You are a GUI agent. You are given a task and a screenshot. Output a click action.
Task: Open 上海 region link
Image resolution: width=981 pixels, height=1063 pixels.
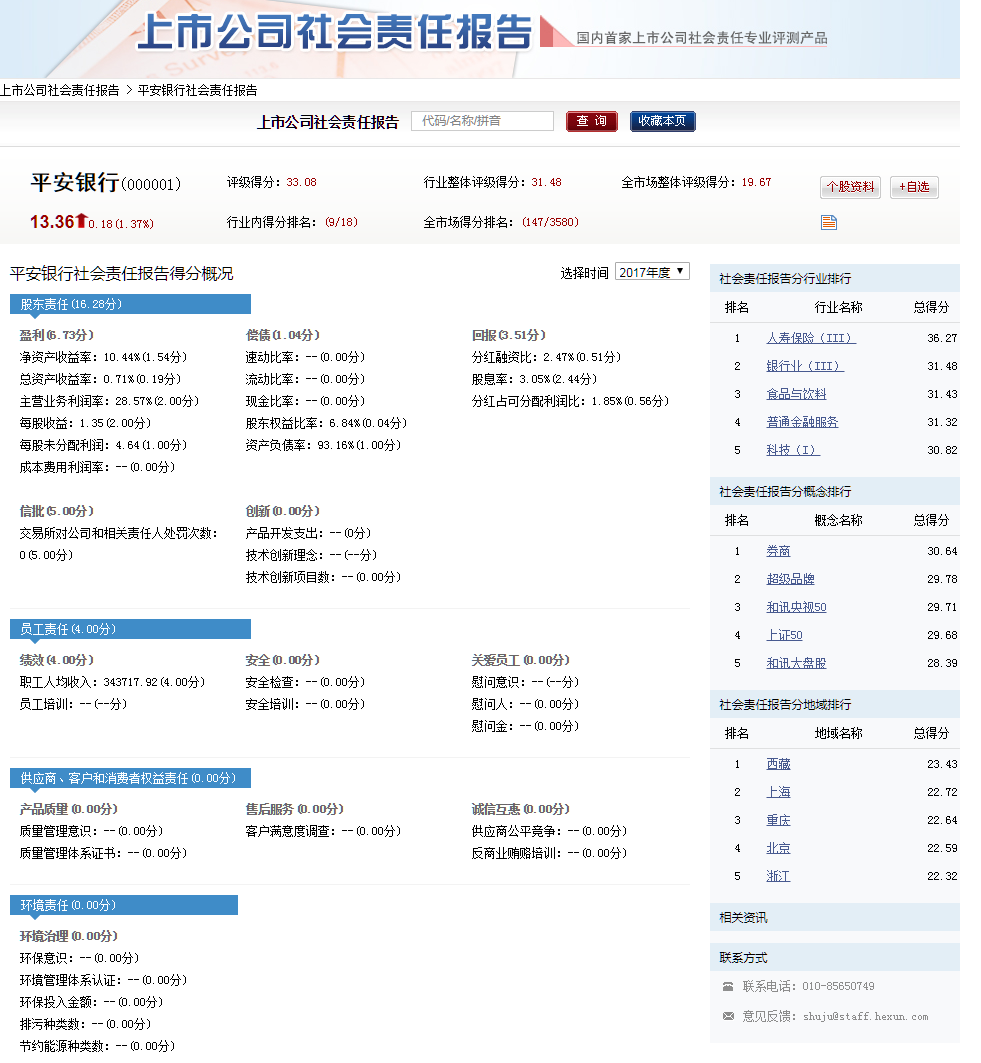[778, 792]
